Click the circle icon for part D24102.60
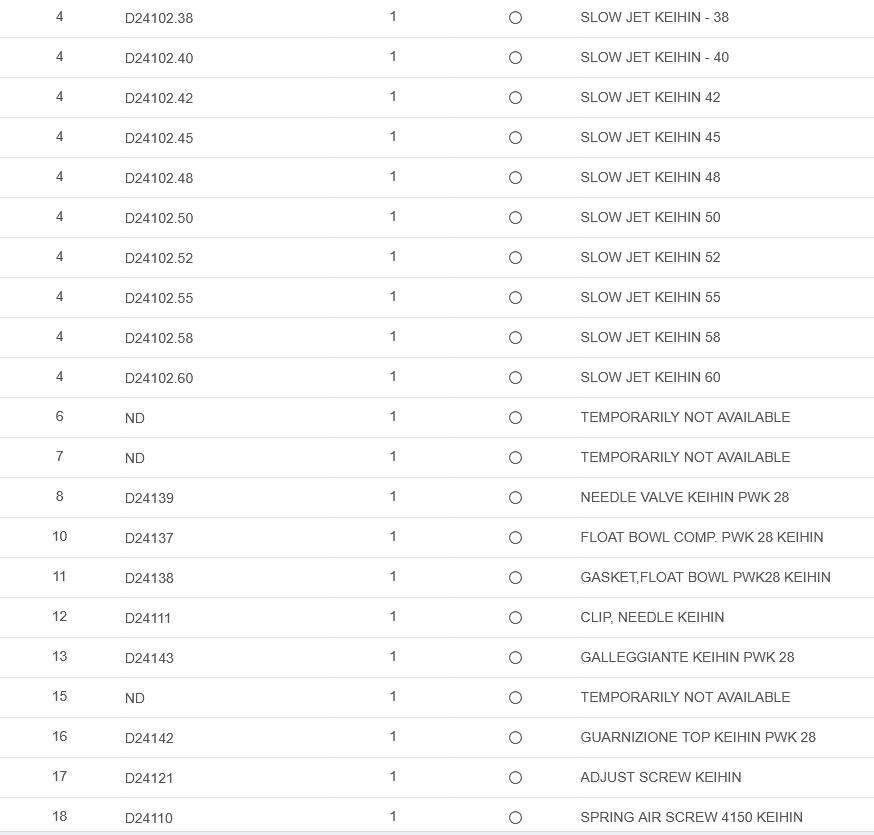874x835 pixels. click(x=515, y=378)
